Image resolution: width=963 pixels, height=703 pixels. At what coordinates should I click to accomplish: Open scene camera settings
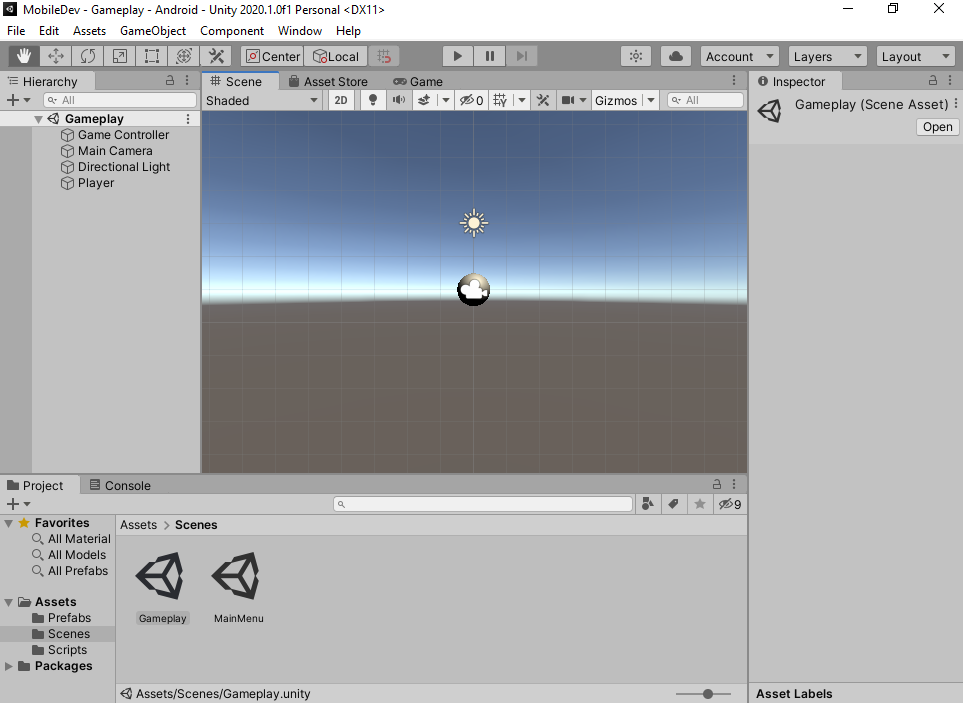[574, 101]
